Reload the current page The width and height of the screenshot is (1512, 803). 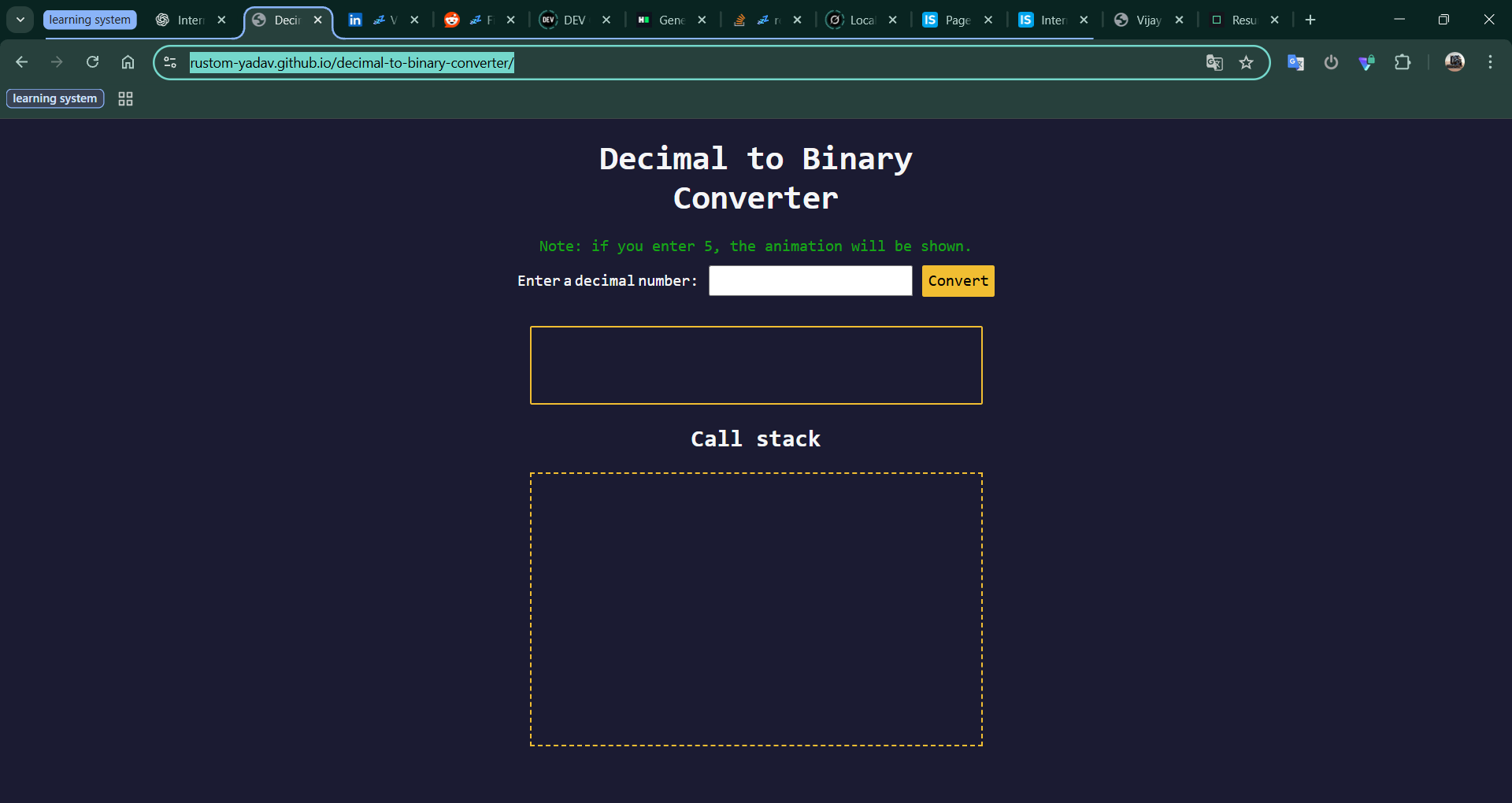pyautogui.click(x=92, y=62)
